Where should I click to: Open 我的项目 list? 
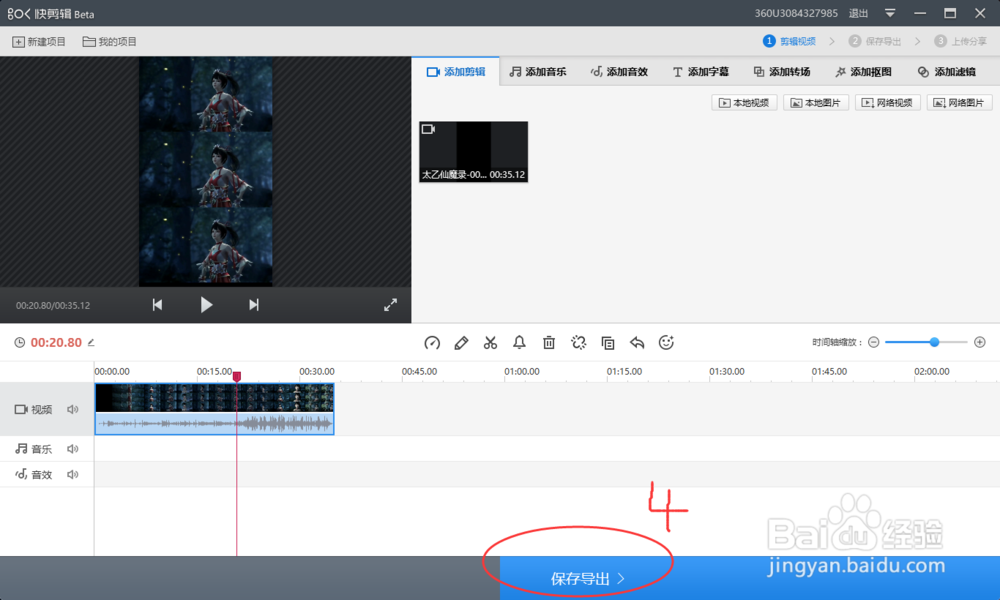click(x=110, y=41)
